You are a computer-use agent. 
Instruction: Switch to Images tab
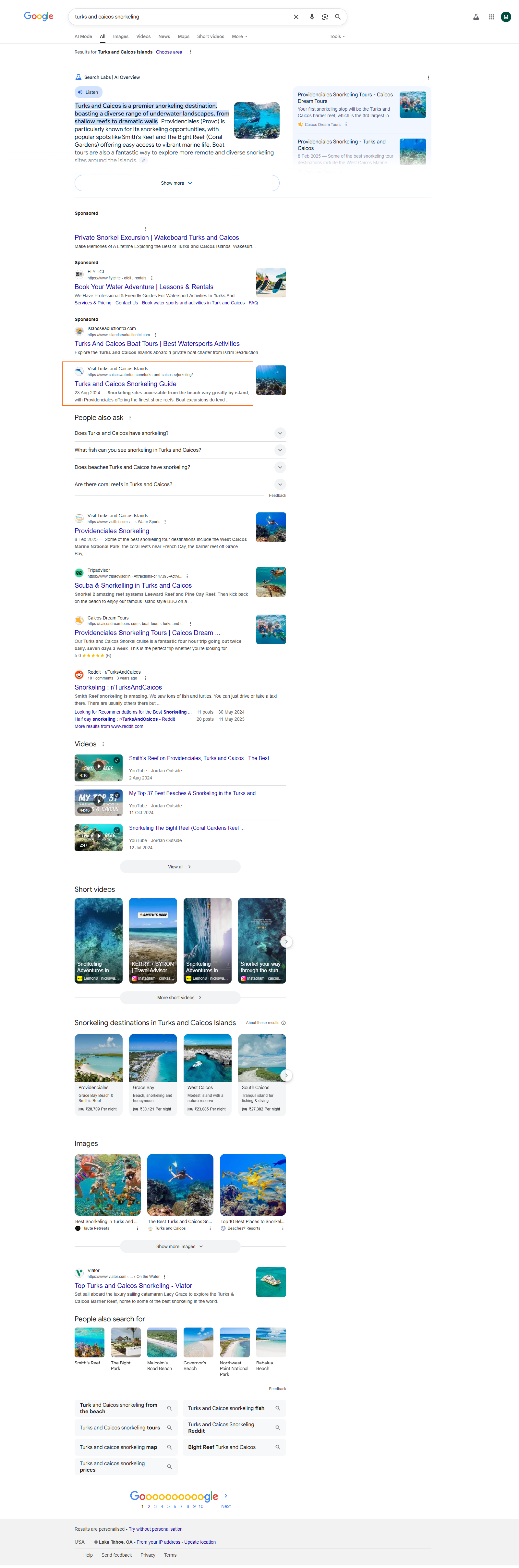[120, 37]
